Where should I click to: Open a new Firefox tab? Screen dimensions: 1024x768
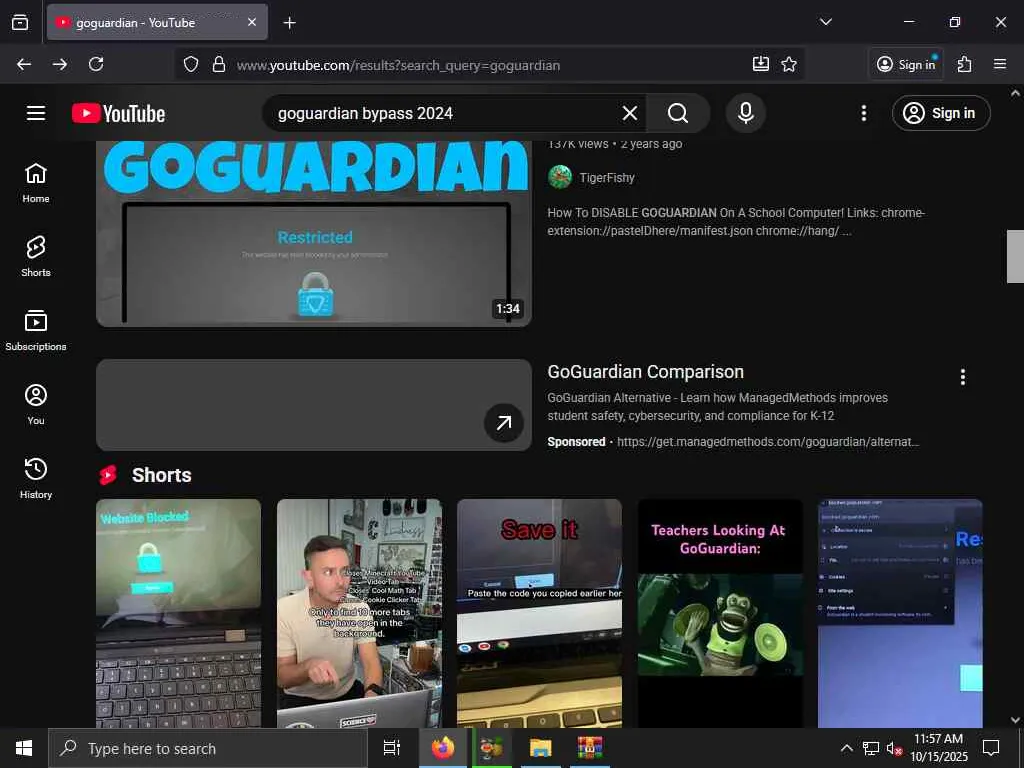pyautogui.click(x=289, y=23)
